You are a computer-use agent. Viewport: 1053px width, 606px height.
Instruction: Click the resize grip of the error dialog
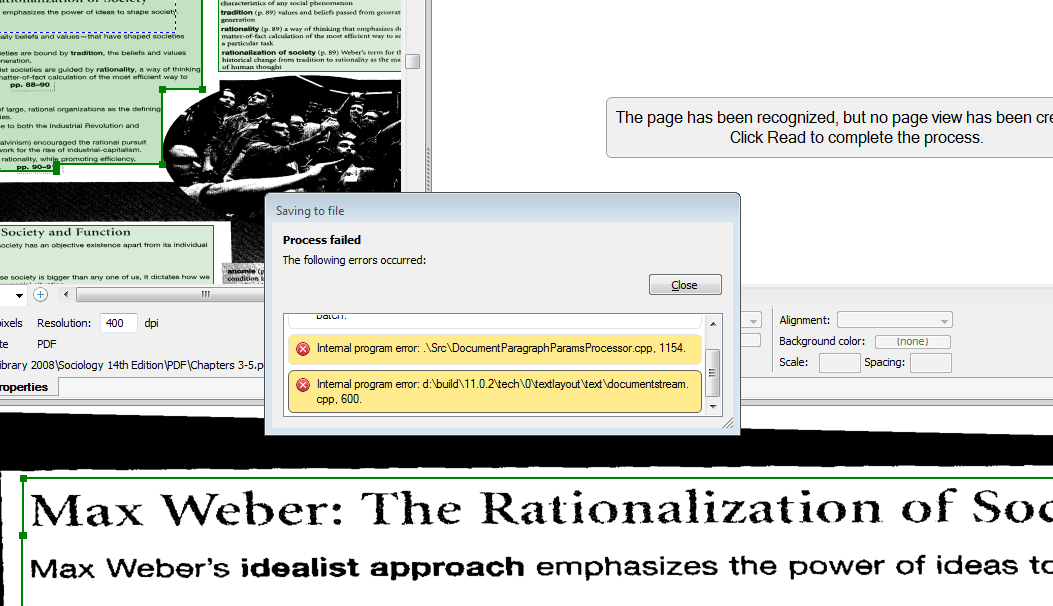pyautogui.click(x=728, y=423)
